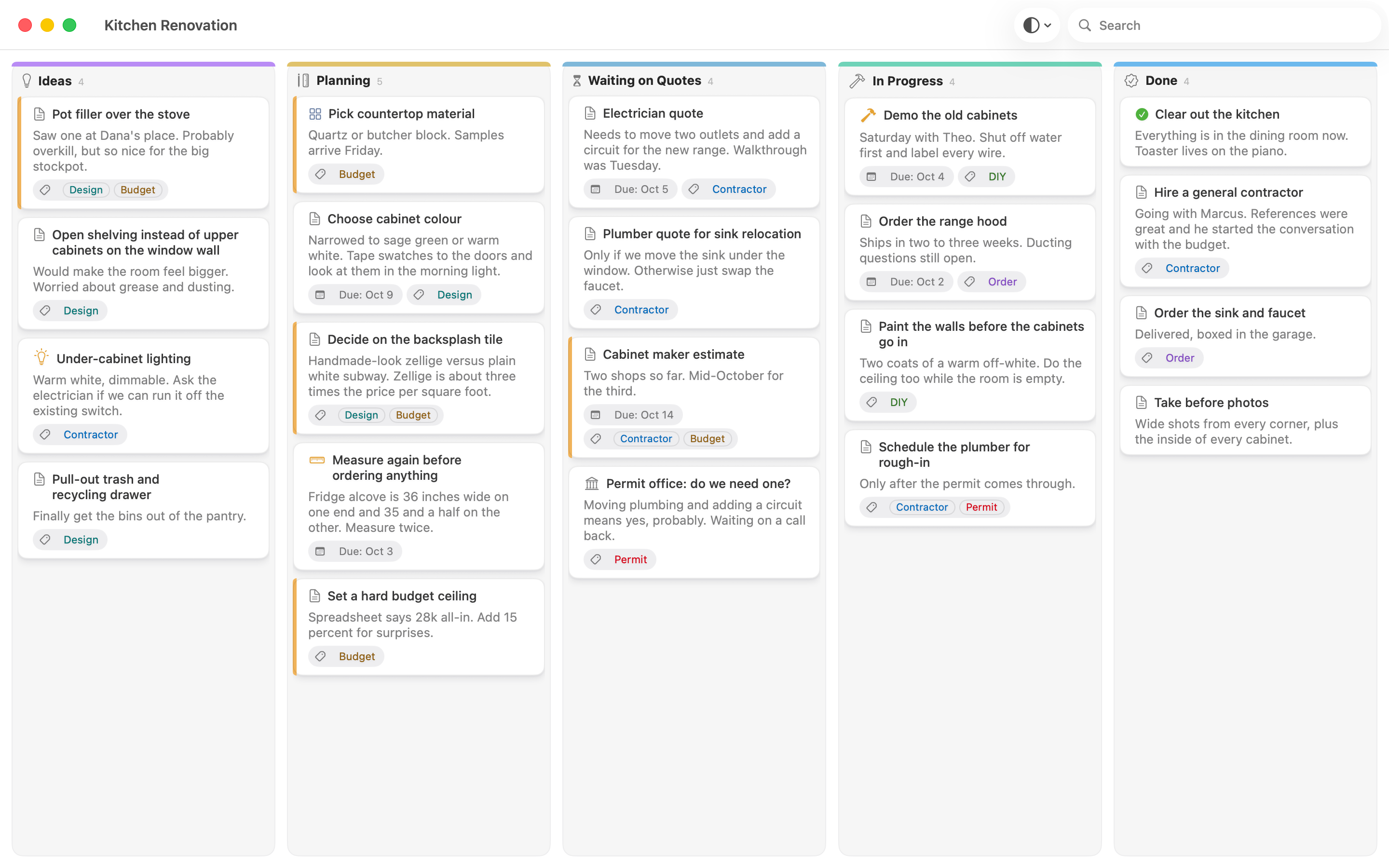
Task: Click the grid icon on Pick countertop material
Action: click(x=314, y=114)
